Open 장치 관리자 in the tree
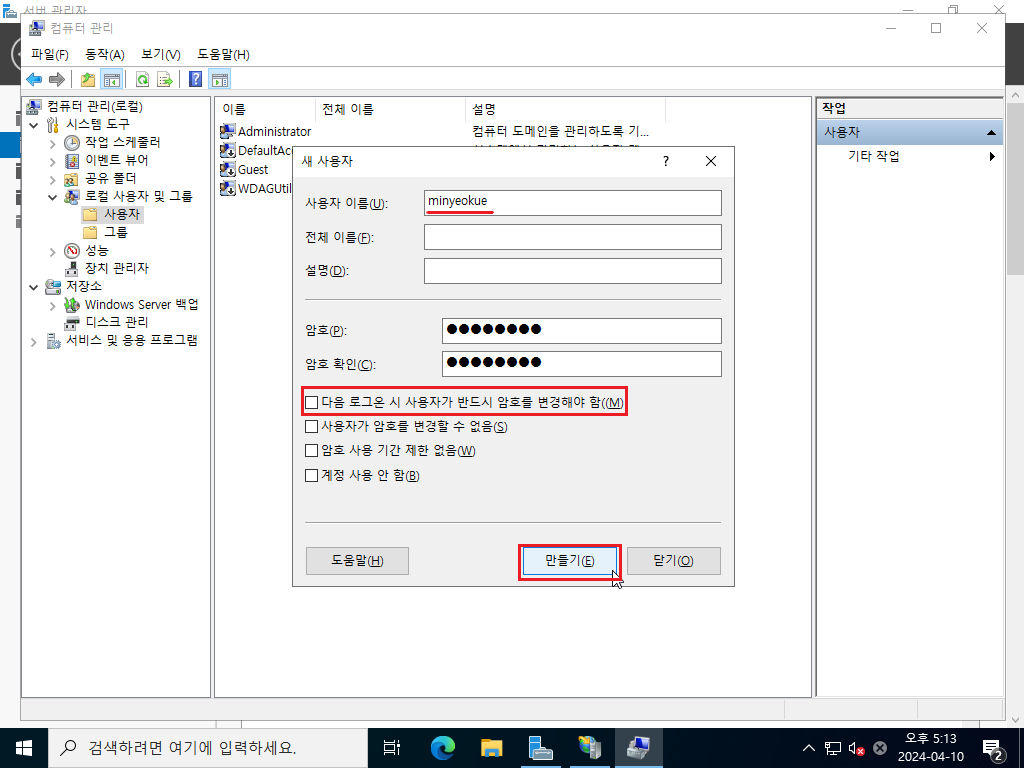The height and width of the screenshot is (768, 1024). coord(116,268)
